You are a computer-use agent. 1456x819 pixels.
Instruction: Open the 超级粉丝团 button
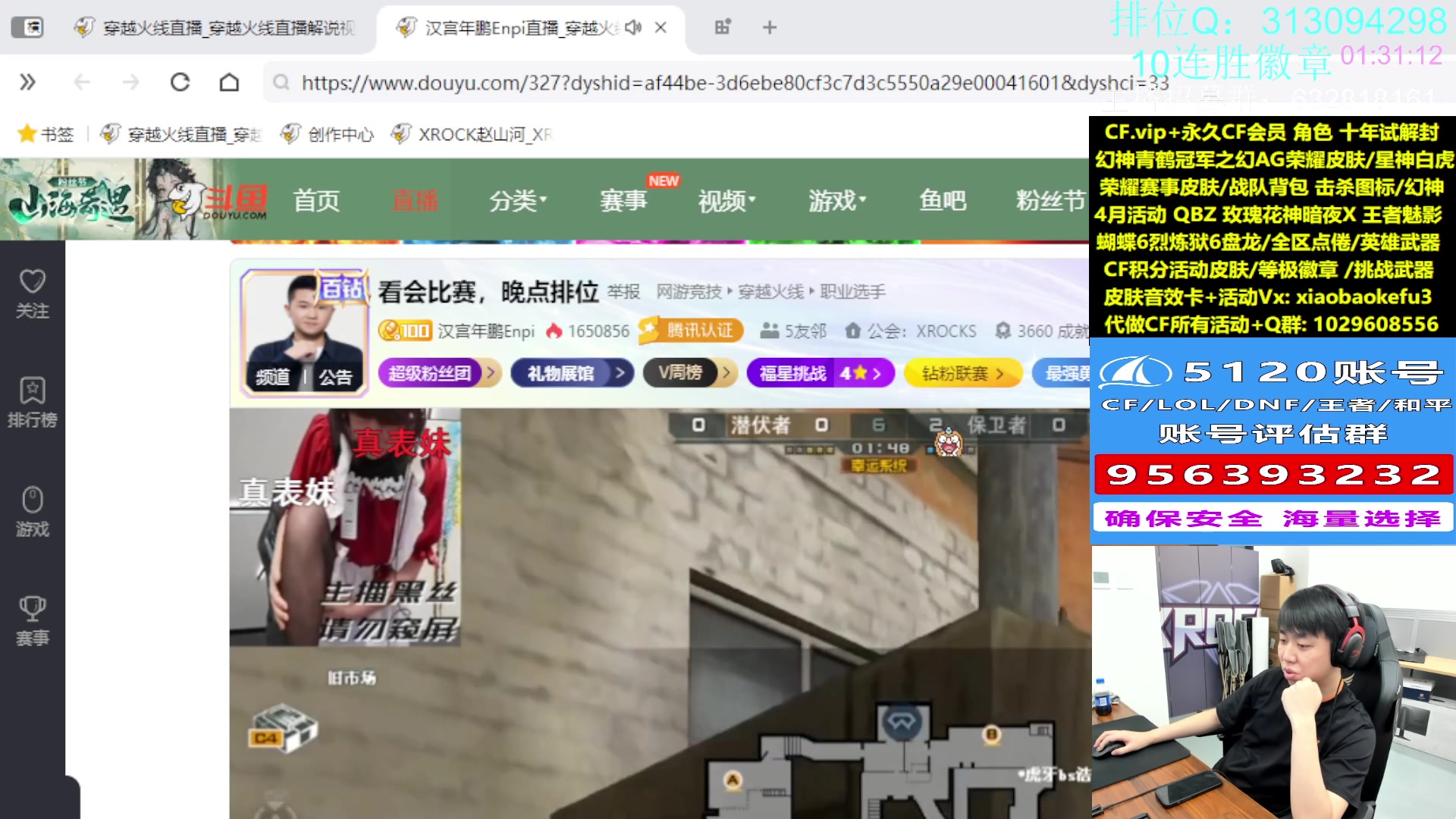coord(440,373)
